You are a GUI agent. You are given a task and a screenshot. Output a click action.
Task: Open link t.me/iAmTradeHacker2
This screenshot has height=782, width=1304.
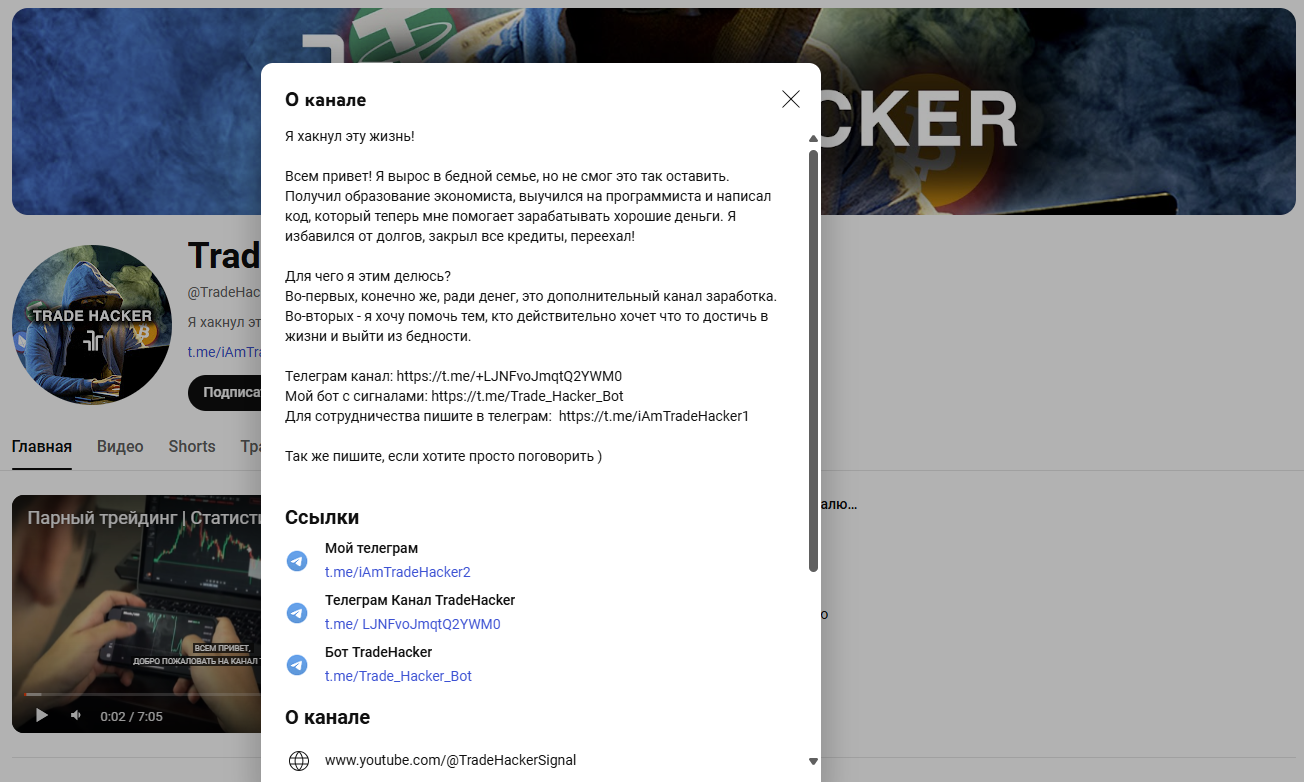click(x=397, y=572)
